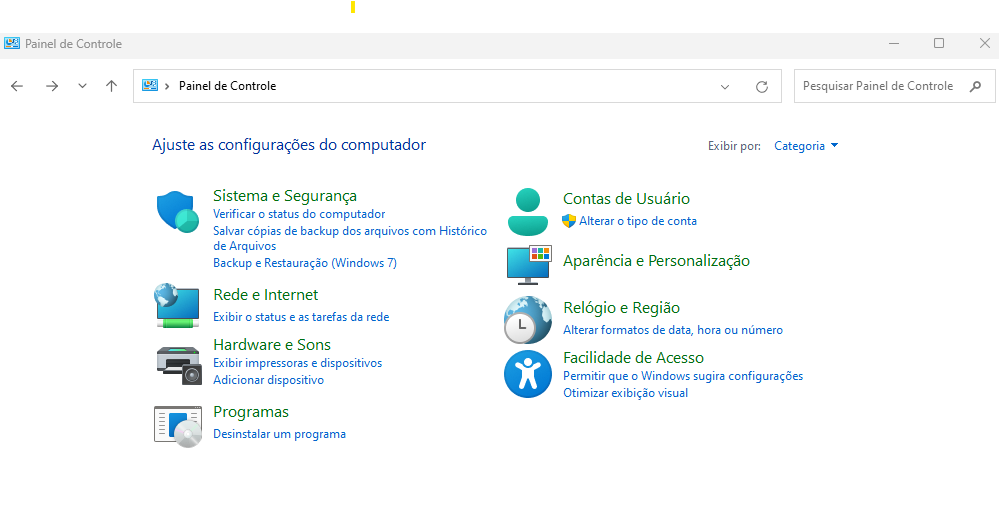Go up one level with up arrow
999x512 pixels.
click(111, 86)
